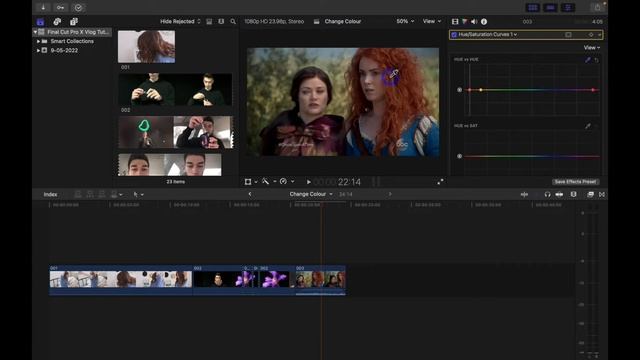Screen dimensions: 640x360
Task: Select the yellow control point on HUE vs HUE curve
Action: tap(481, 90)
